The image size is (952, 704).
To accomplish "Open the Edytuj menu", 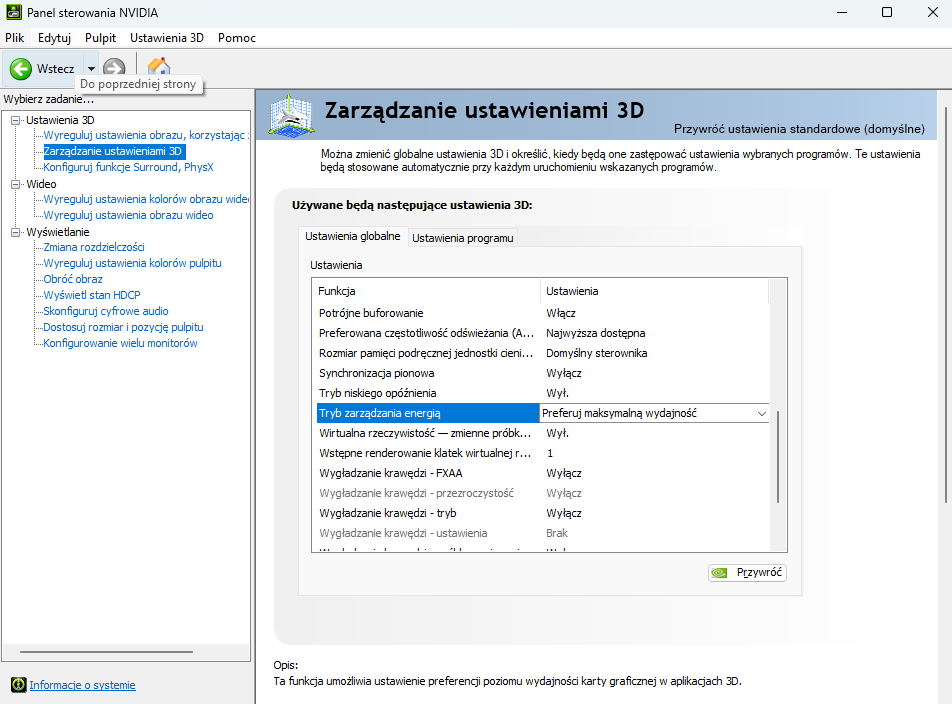I will (x=54, y=38).
